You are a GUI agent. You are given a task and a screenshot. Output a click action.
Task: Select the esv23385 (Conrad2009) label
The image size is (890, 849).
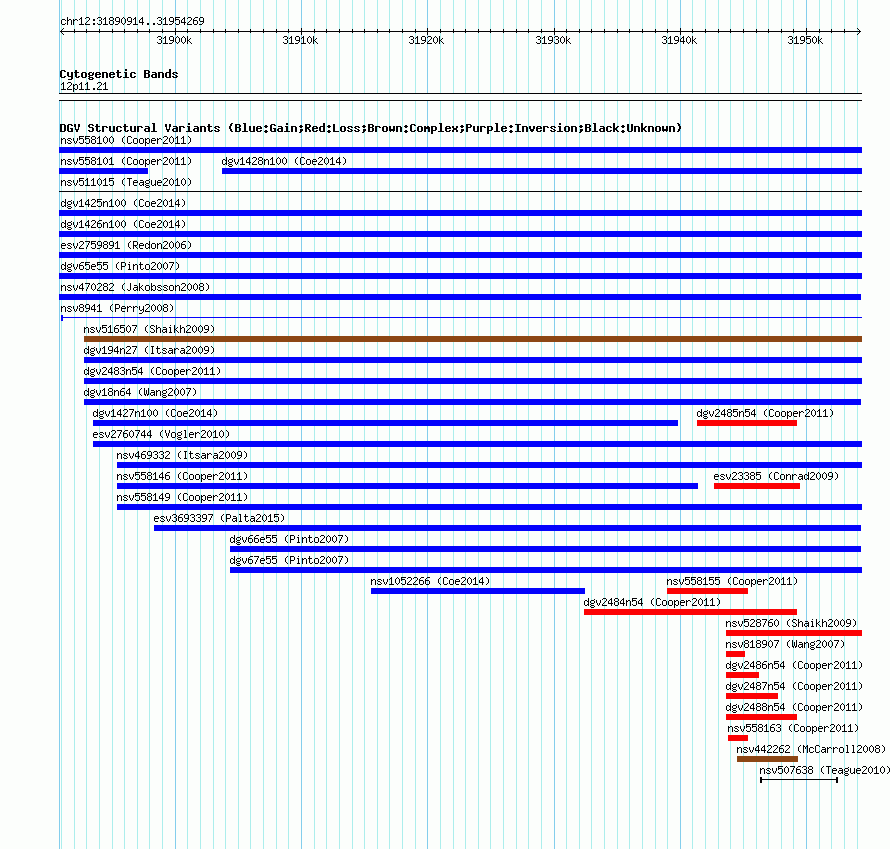[776, 476]
